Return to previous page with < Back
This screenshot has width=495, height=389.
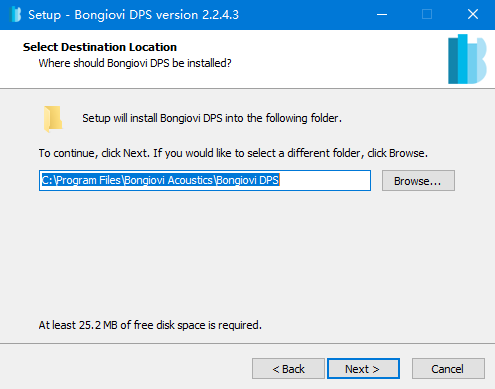point(288,369)
